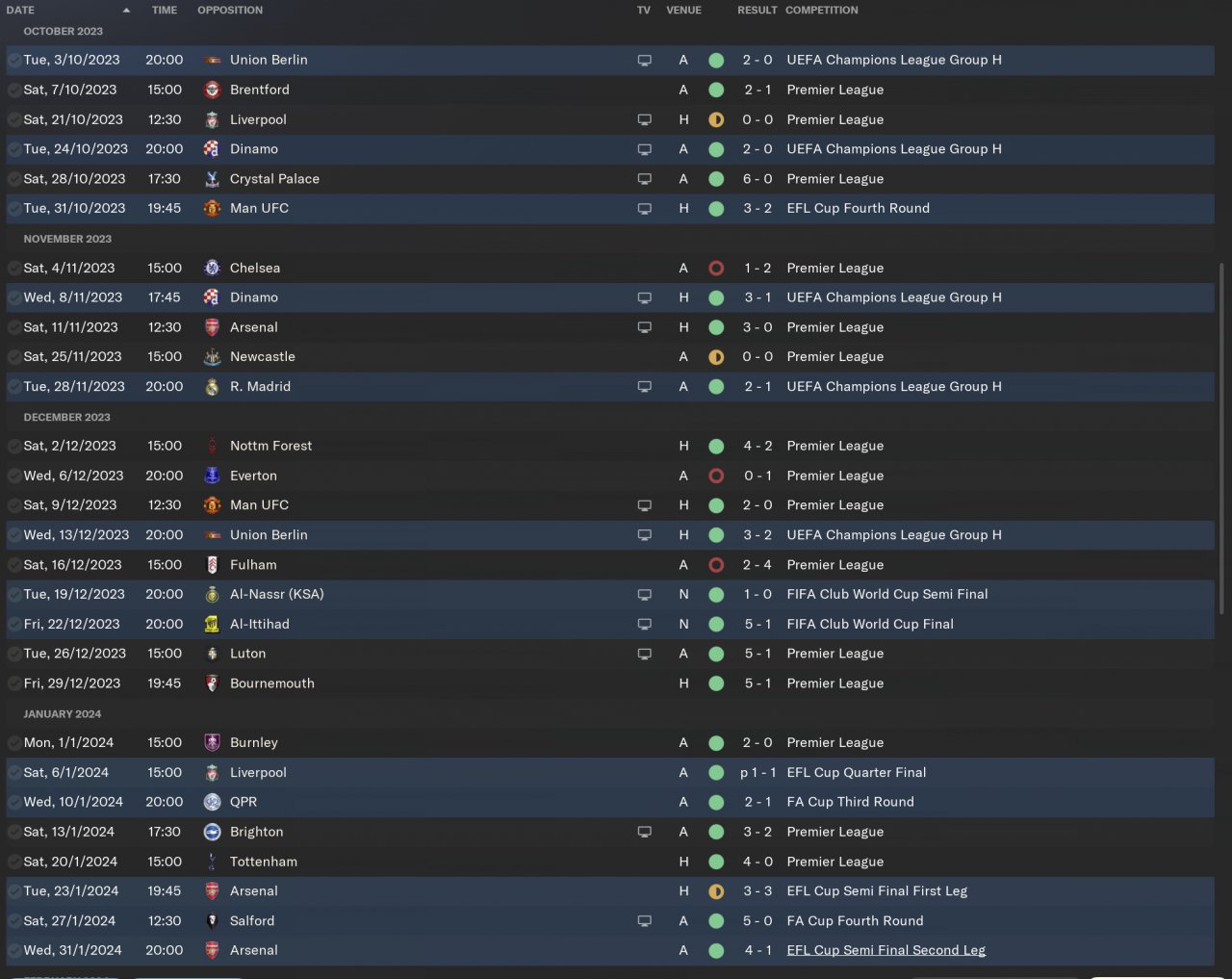This screenshot has height=979, width=1232.
Task: Click the Chelsea club badge icon
Action: (212, 269)
